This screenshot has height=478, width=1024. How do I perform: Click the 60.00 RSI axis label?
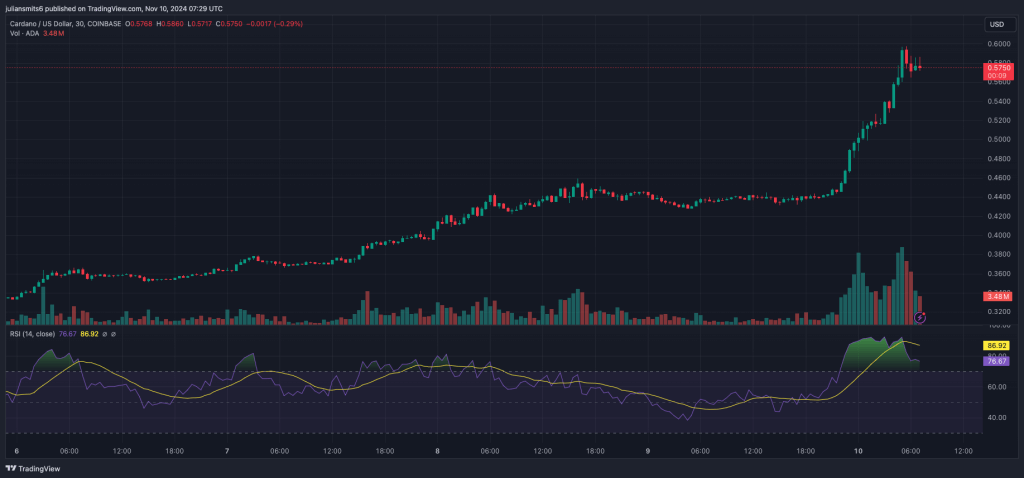point(995,387)
